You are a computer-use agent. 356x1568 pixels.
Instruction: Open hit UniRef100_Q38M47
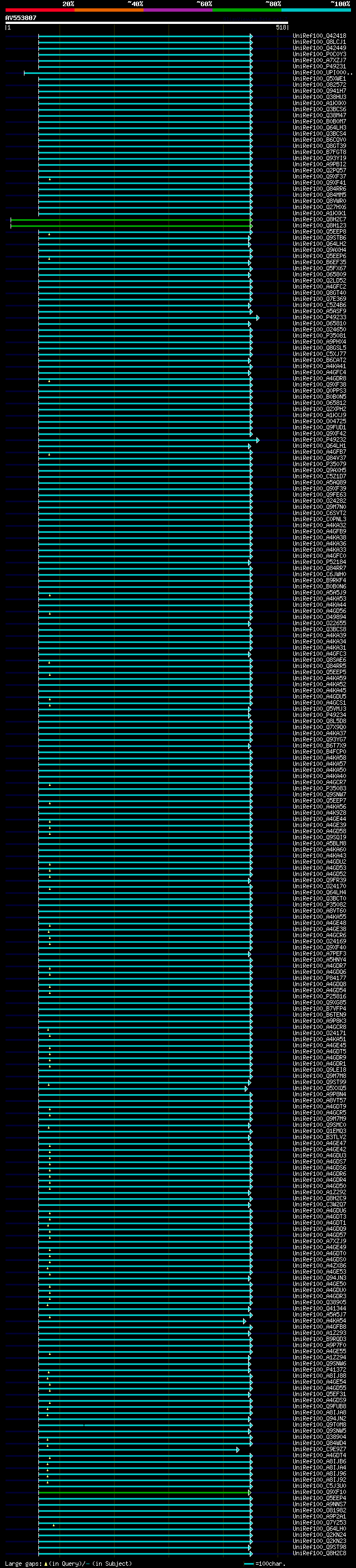(319, 115)
